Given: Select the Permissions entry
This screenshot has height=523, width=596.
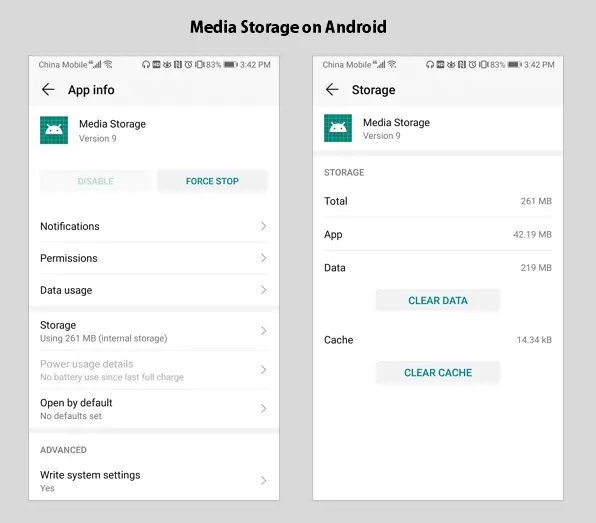Looking at the screenshot, I should pyautogui.click(x=154, y=258).
